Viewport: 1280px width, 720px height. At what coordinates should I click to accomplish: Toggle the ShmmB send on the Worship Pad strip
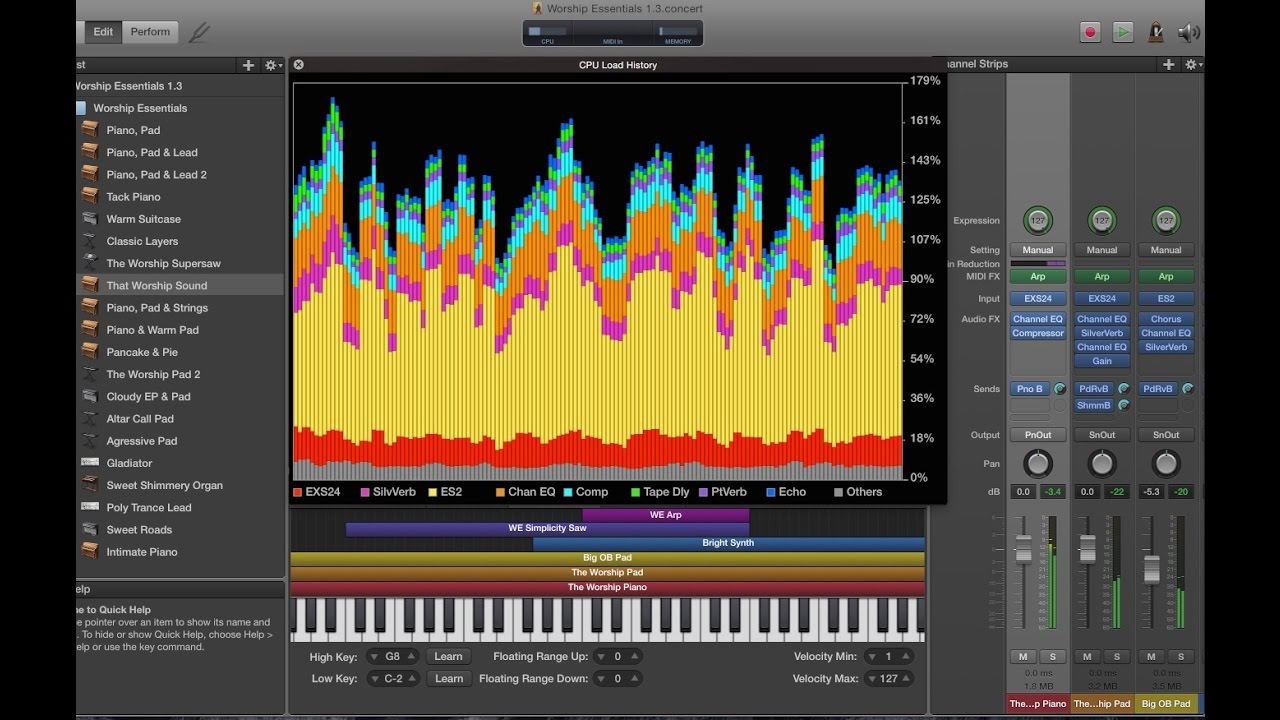pyautogui.click(x=1094, y=405)
